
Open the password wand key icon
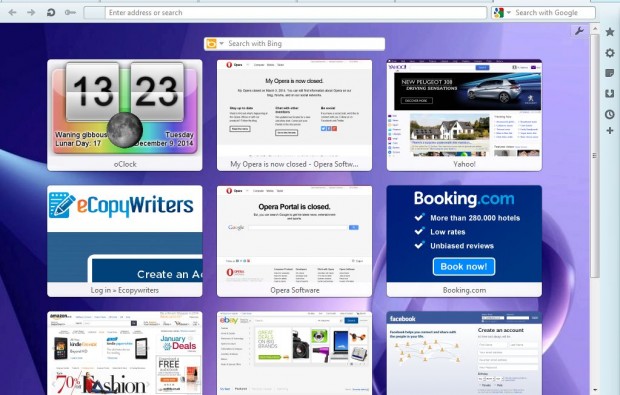[x=70, y=13]
